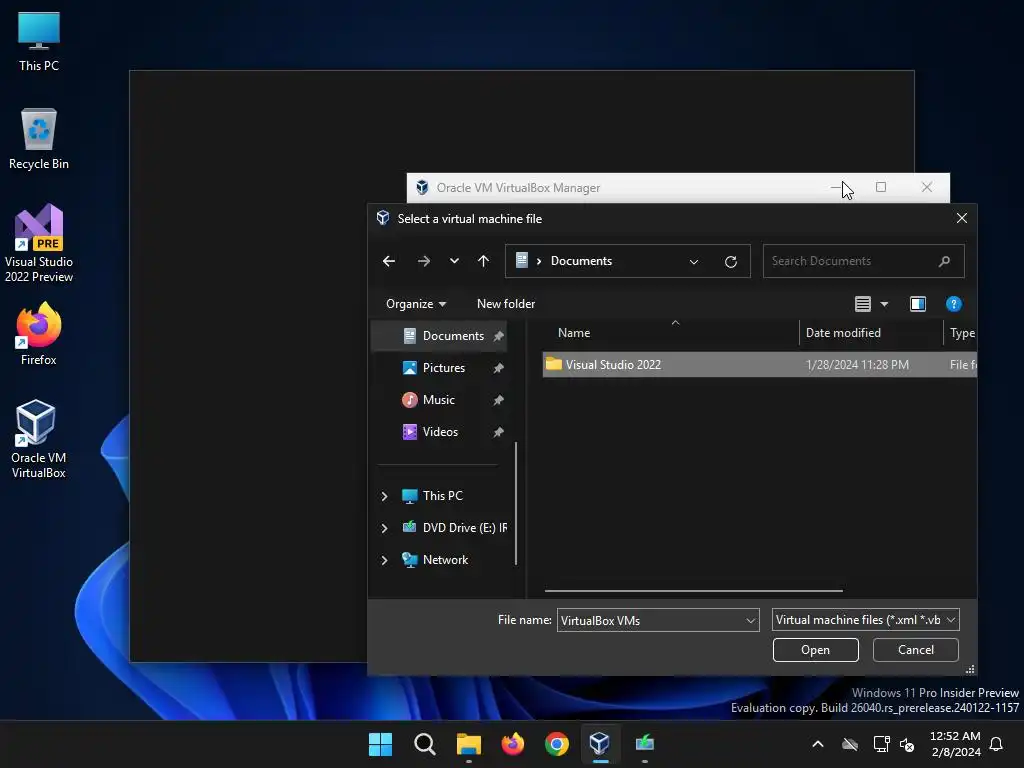
Task: Click the pin icon next to Documents
Action: [498, 336]
